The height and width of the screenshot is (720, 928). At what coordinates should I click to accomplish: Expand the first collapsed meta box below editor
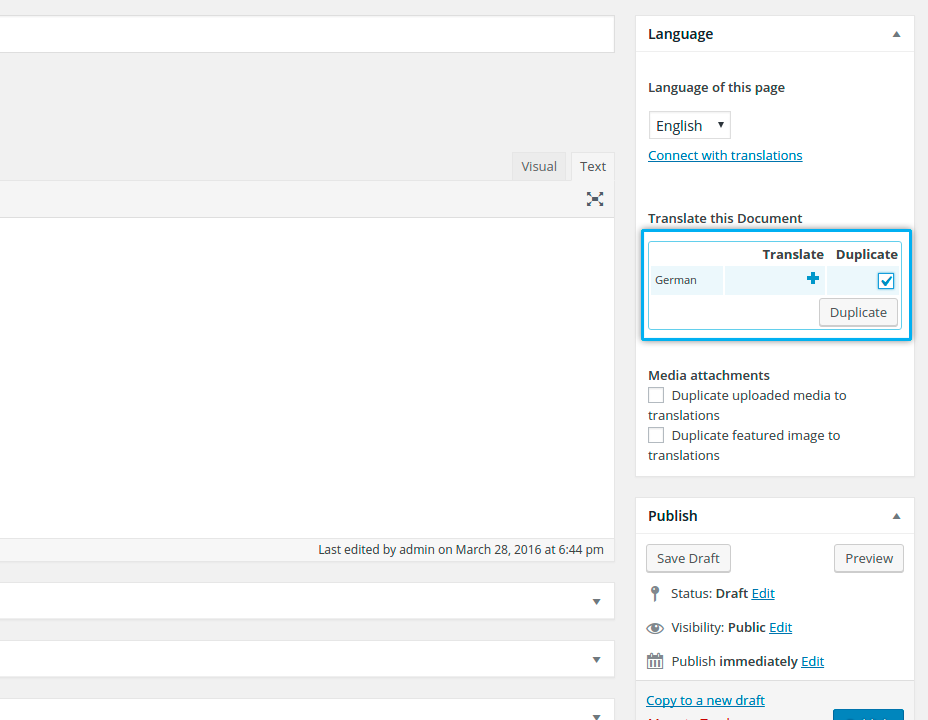click(x=596, y=601)
